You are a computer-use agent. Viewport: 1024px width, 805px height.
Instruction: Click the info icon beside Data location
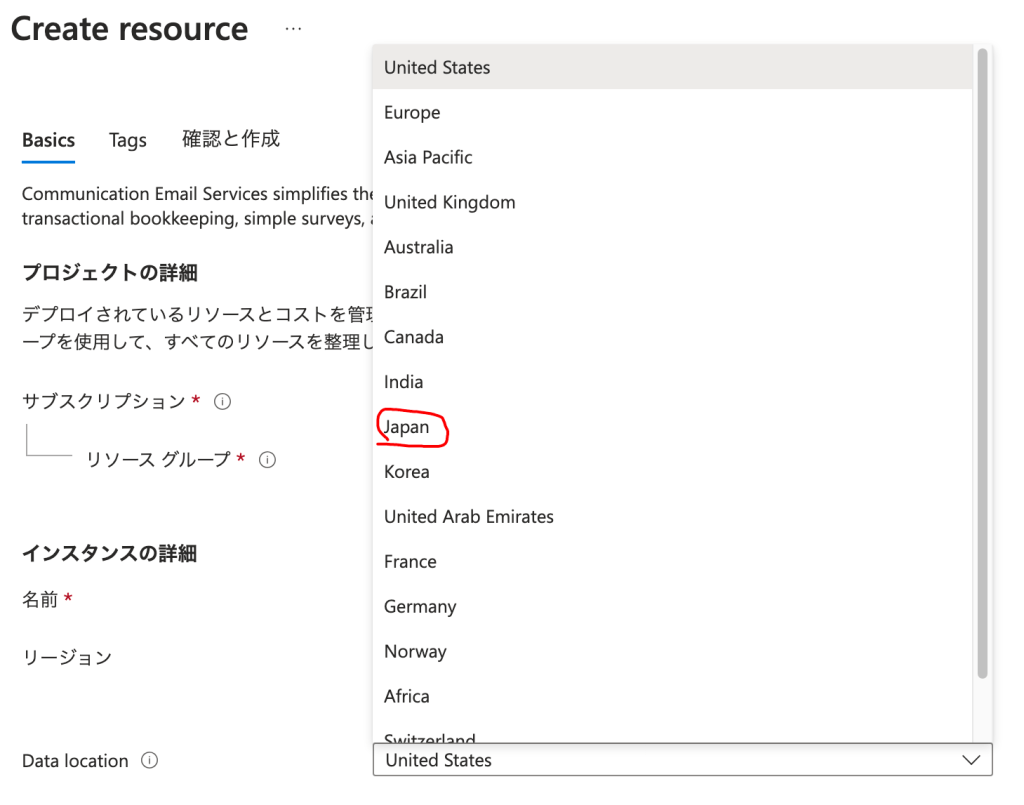[149, 760]
